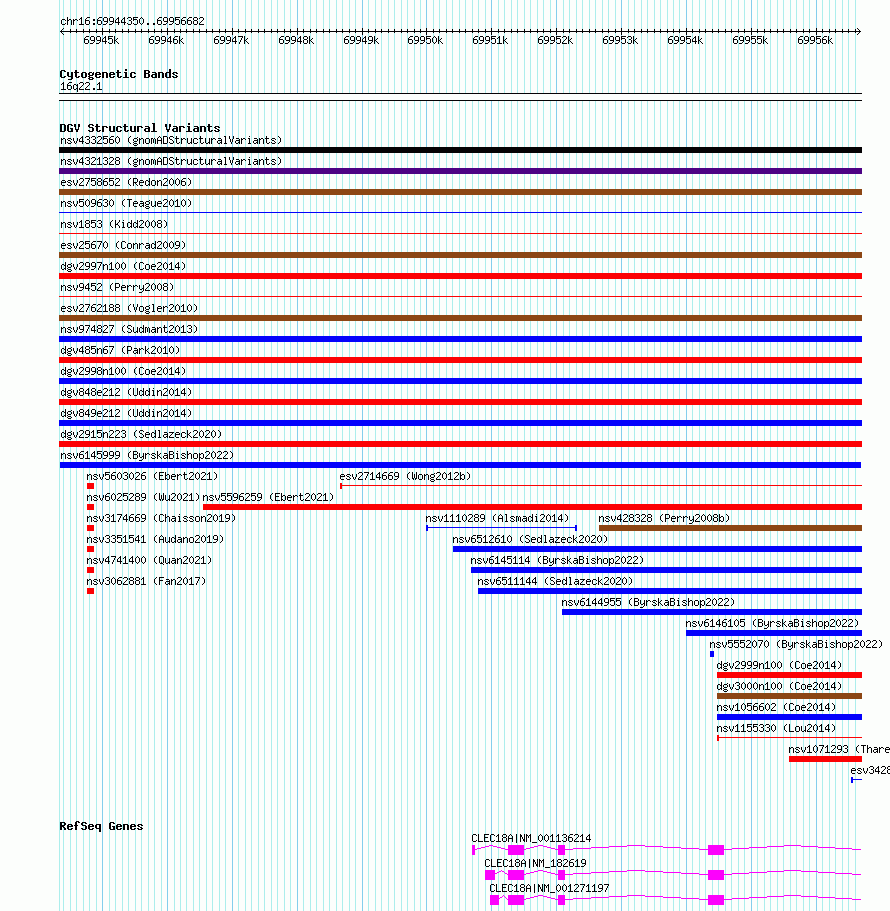The width and height of the screenshot is (890, 911).
Task: Select CLEC18A|NM_001271197 transcript label
Action: 549,888
